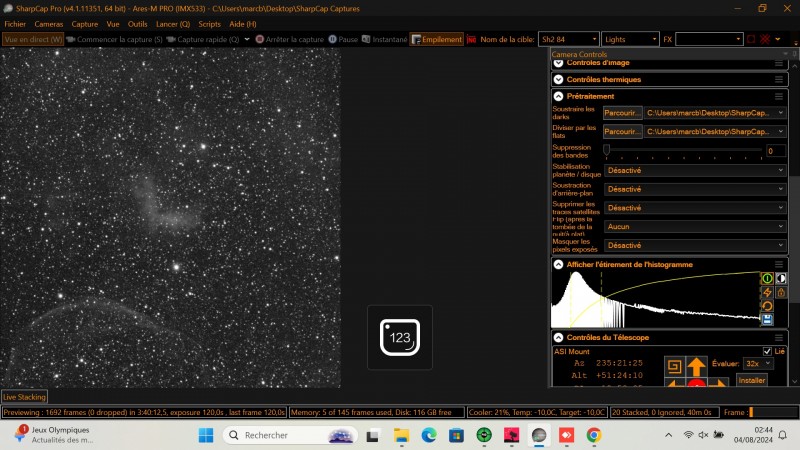The height and width of the screenshot is (450, 800).
Task: Reset the histogram stretch with circular arrow
Action: click(767, 306)
